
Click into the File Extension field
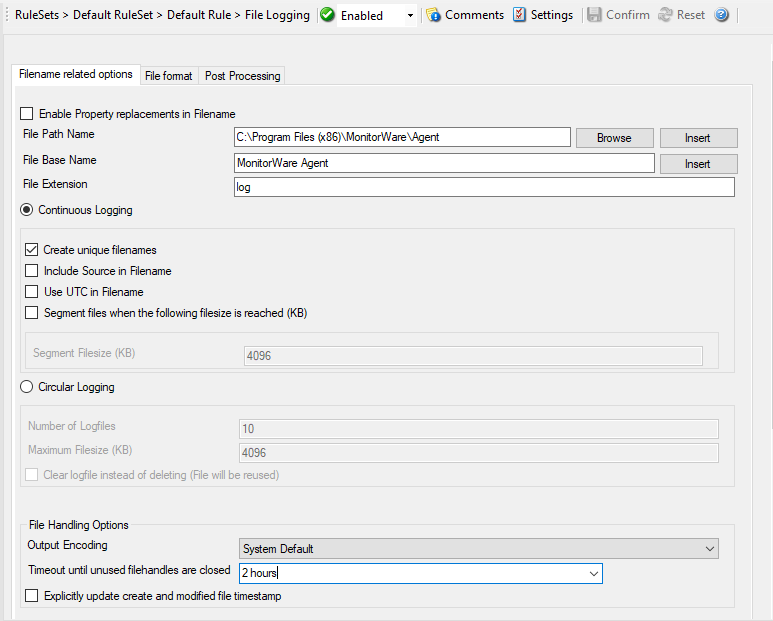click(483, 188)
